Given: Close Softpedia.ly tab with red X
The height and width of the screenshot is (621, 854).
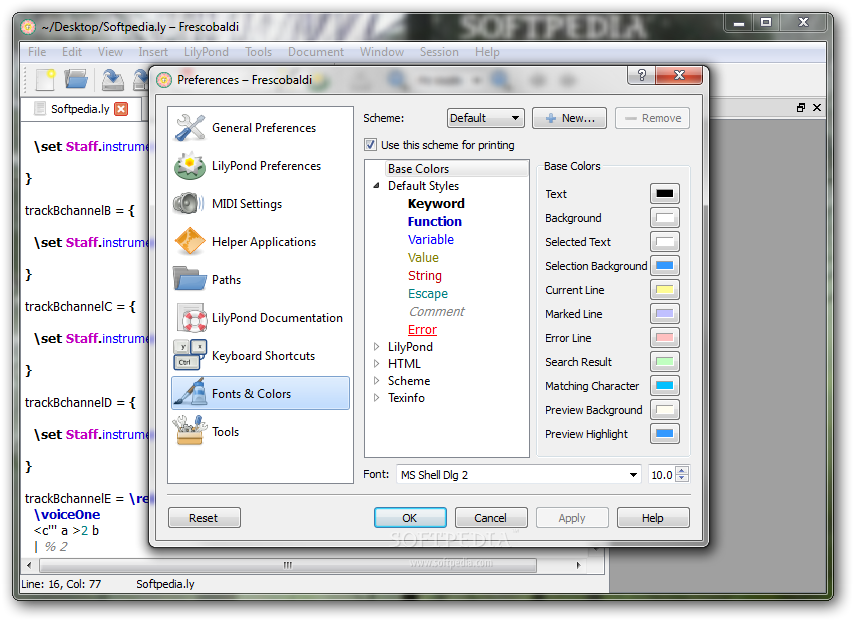Looking at the screenshot, I should pyautogui.click(x=121, y=109).
